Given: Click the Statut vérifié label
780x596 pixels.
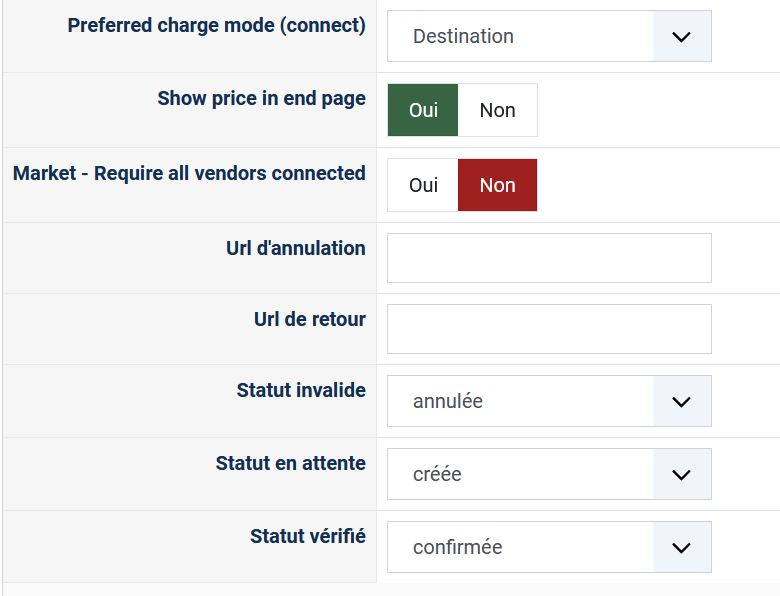Looking at the screenshot, I should 307,536.
